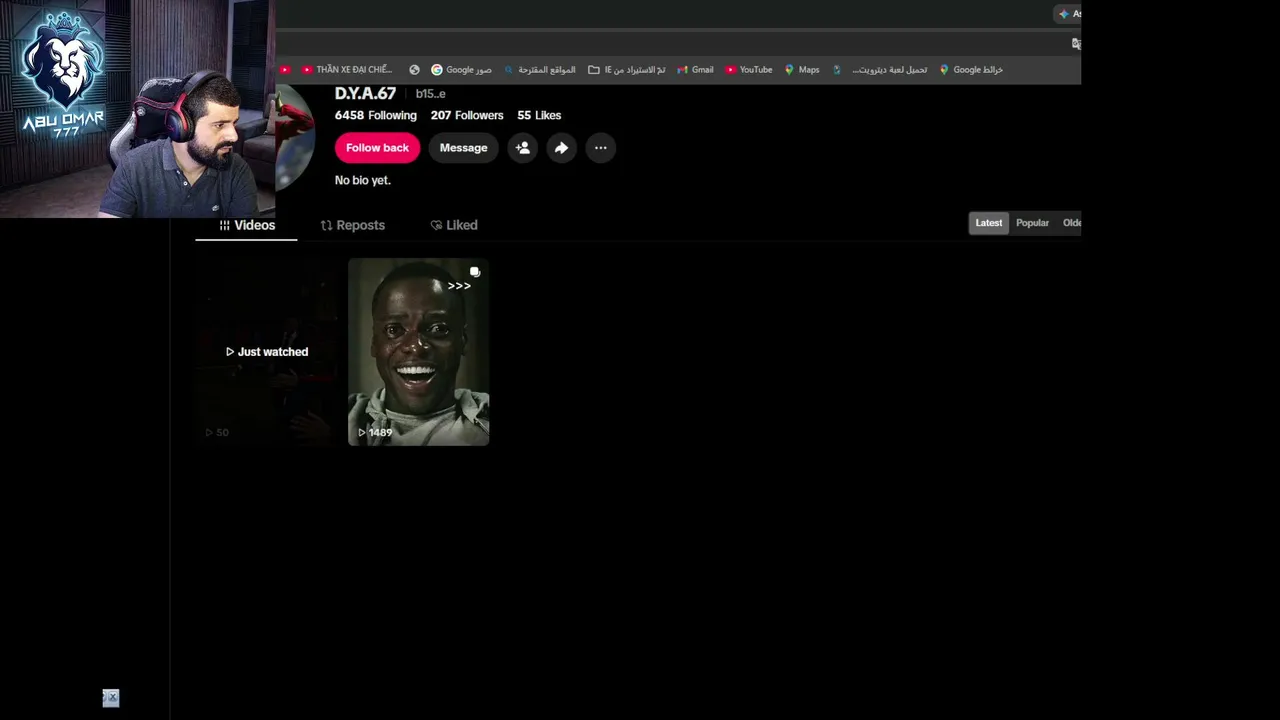This screenshot has height=720, width=1280.
Task: Play the video with 1489 views
Action: 418,352
